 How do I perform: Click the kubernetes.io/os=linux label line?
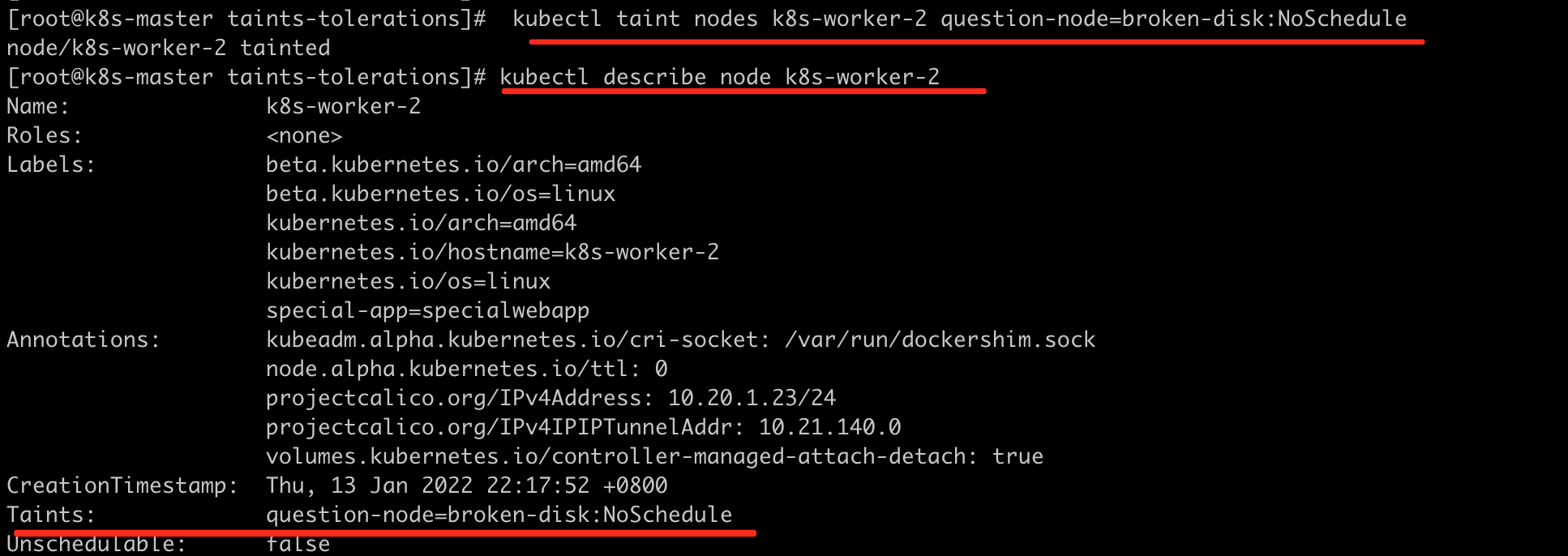[x=408, y=281]
